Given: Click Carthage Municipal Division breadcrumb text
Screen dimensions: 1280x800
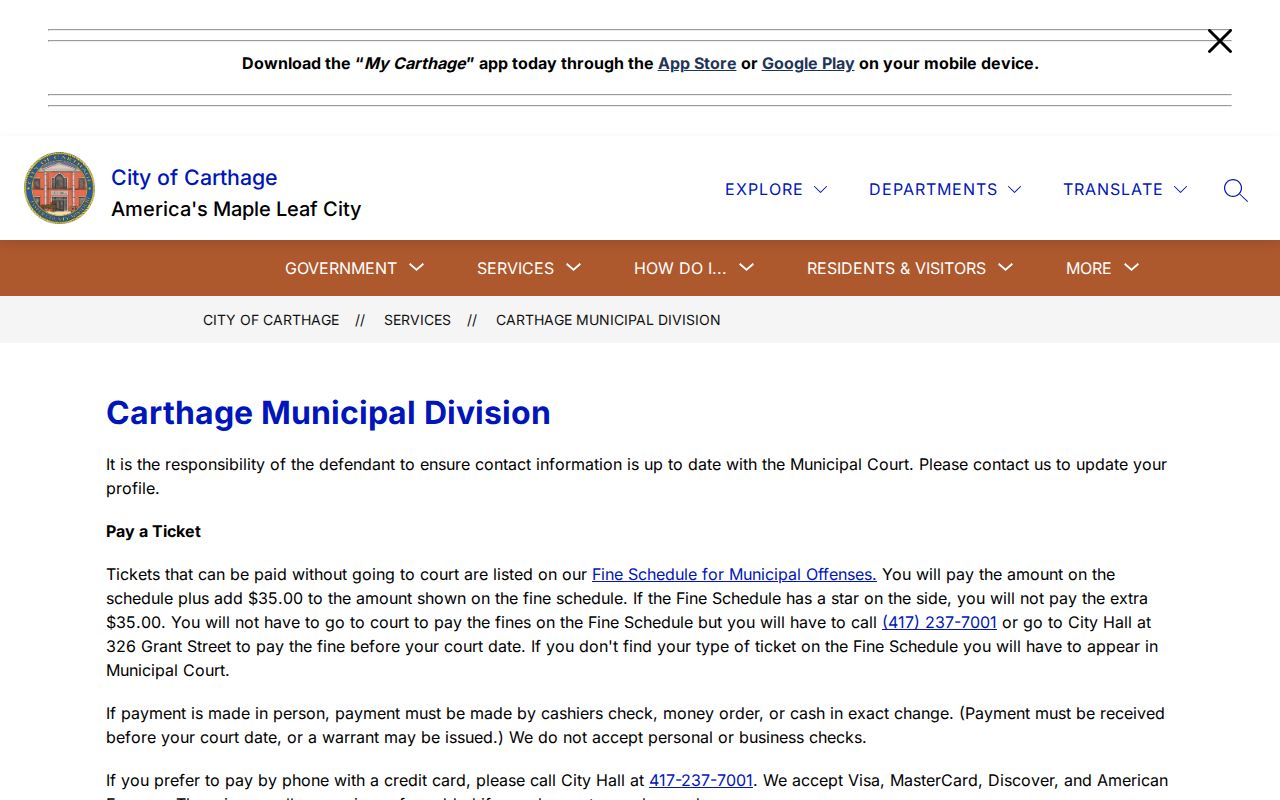Looking at the screenshot, I should click(608, 320).
